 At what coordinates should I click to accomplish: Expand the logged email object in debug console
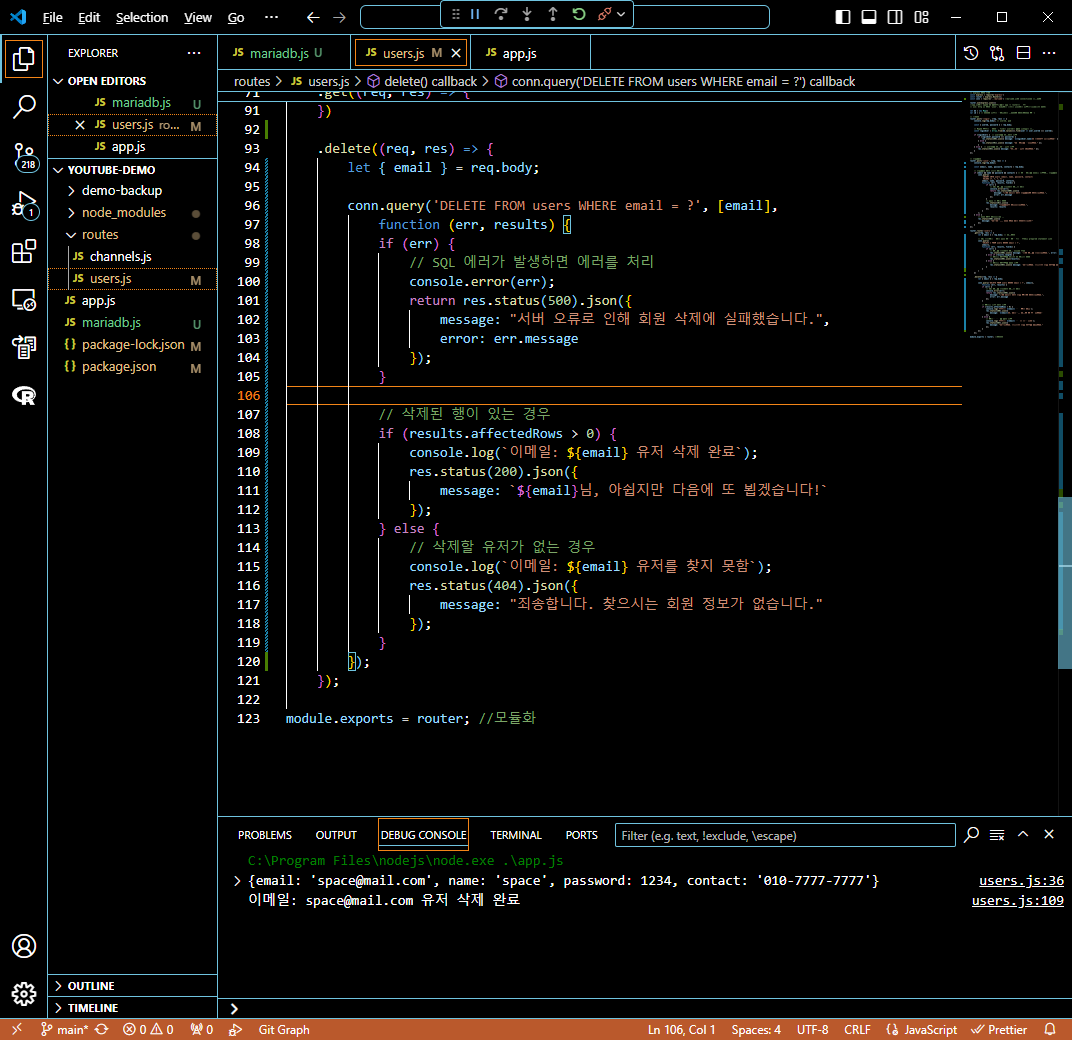coord(237,881)
